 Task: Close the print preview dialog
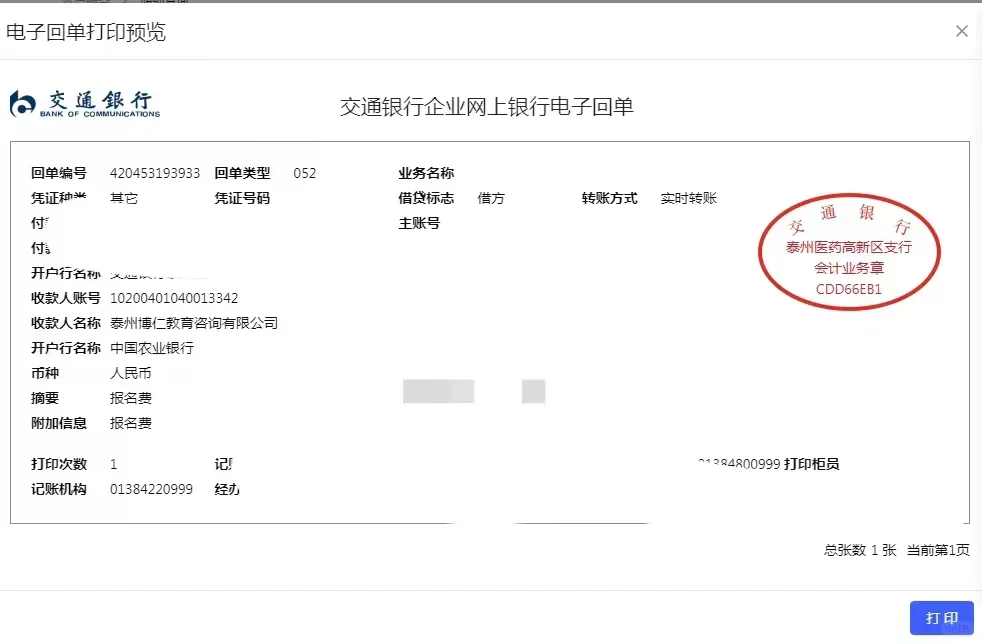(x=961, y=31)
